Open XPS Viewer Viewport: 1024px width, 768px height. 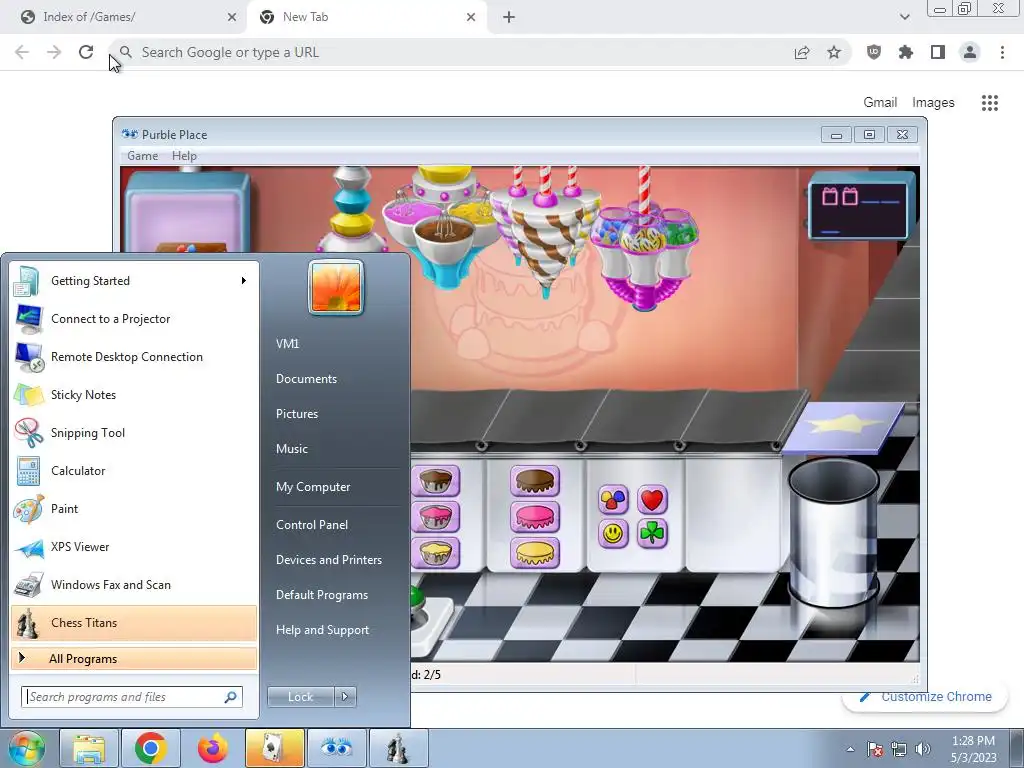134,547
